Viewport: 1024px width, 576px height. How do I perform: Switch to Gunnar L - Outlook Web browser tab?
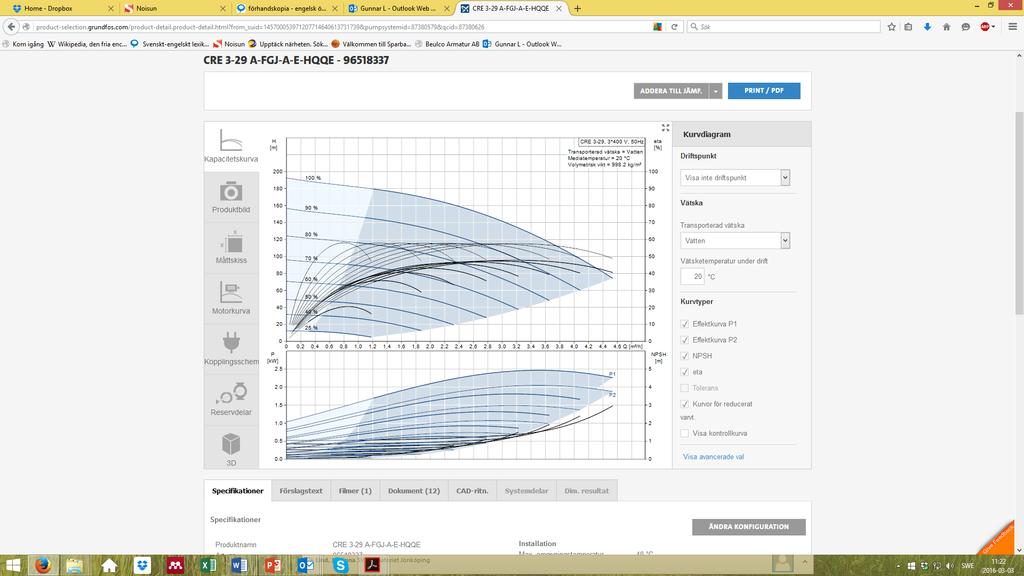(x=398, y=8)
